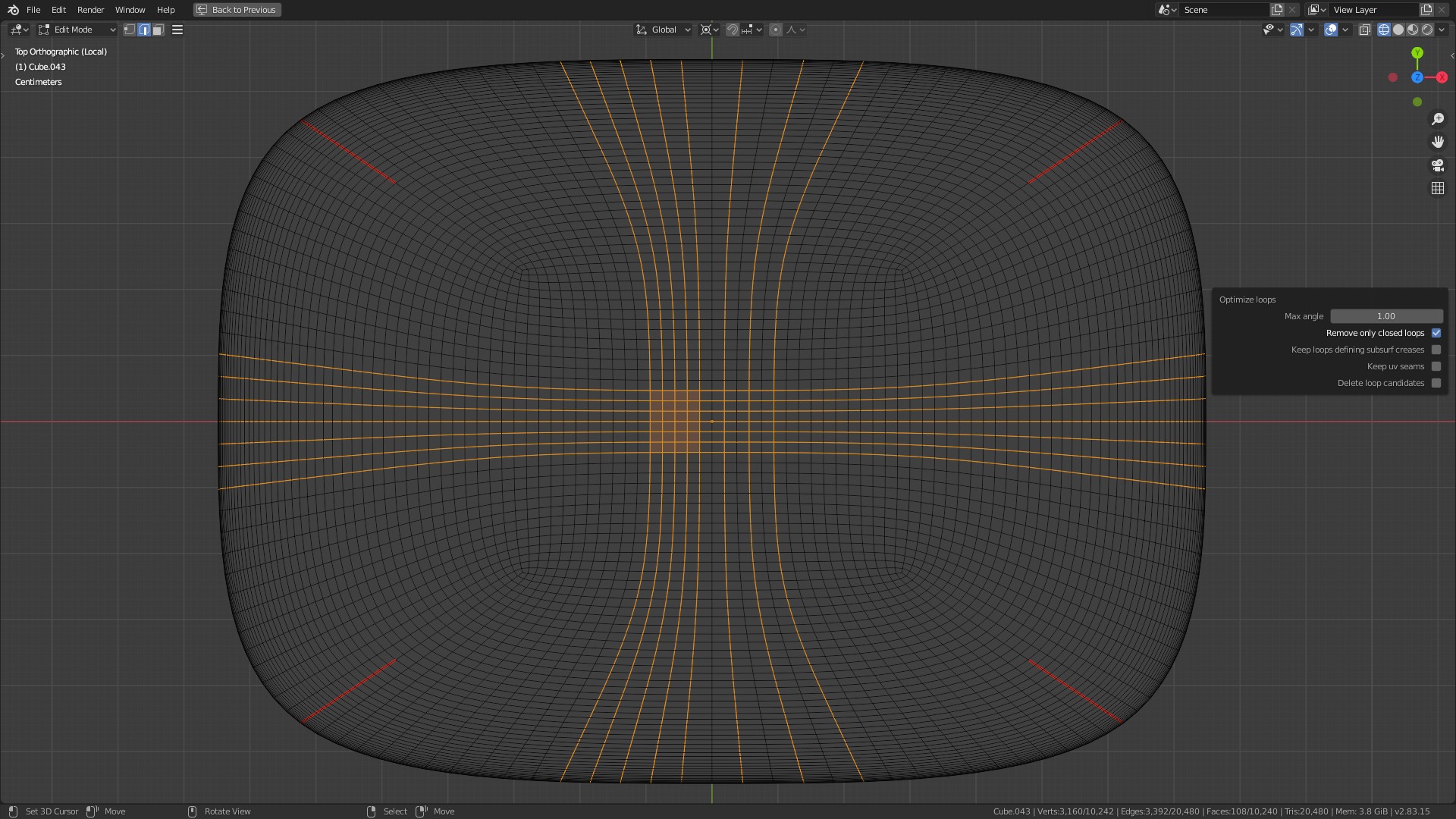Select vertex select mode icon
Viewport: 1456px width, 819px height.
tap(130, 30)
